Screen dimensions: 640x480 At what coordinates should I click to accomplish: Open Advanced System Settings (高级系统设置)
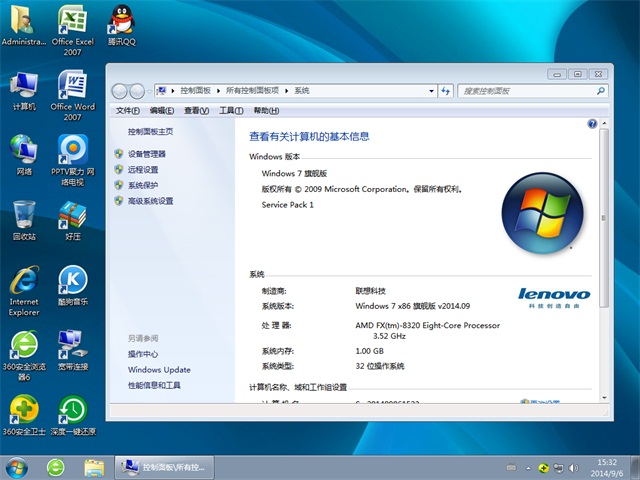(150, 201)
